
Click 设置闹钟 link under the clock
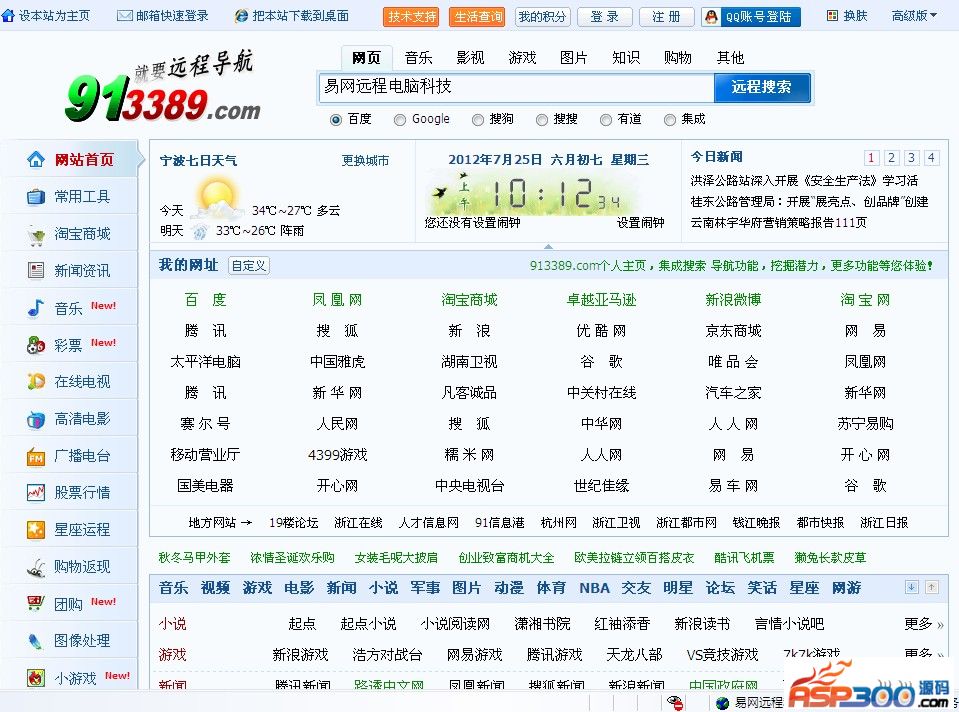pos(640,223)
